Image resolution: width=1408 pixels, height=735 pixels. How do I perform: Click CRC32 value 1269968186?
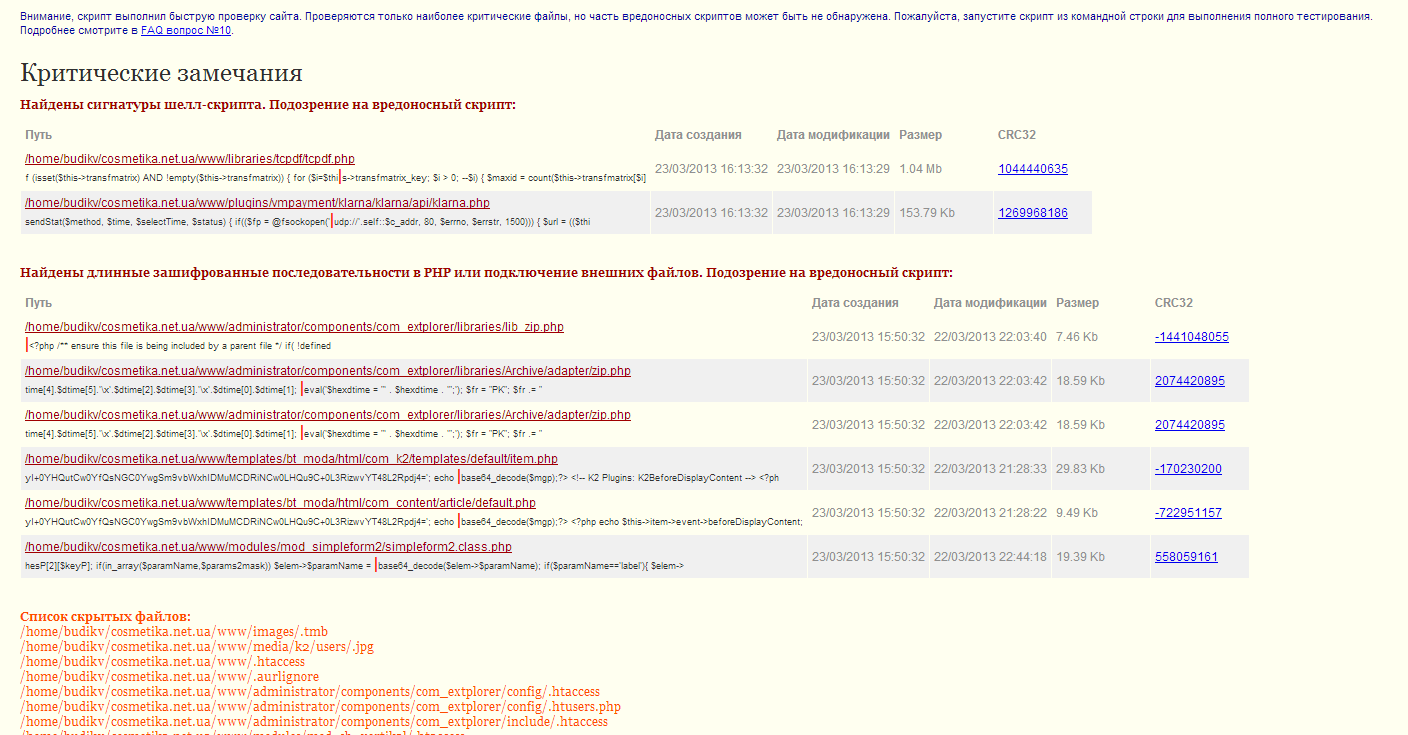click(1033, 213)
